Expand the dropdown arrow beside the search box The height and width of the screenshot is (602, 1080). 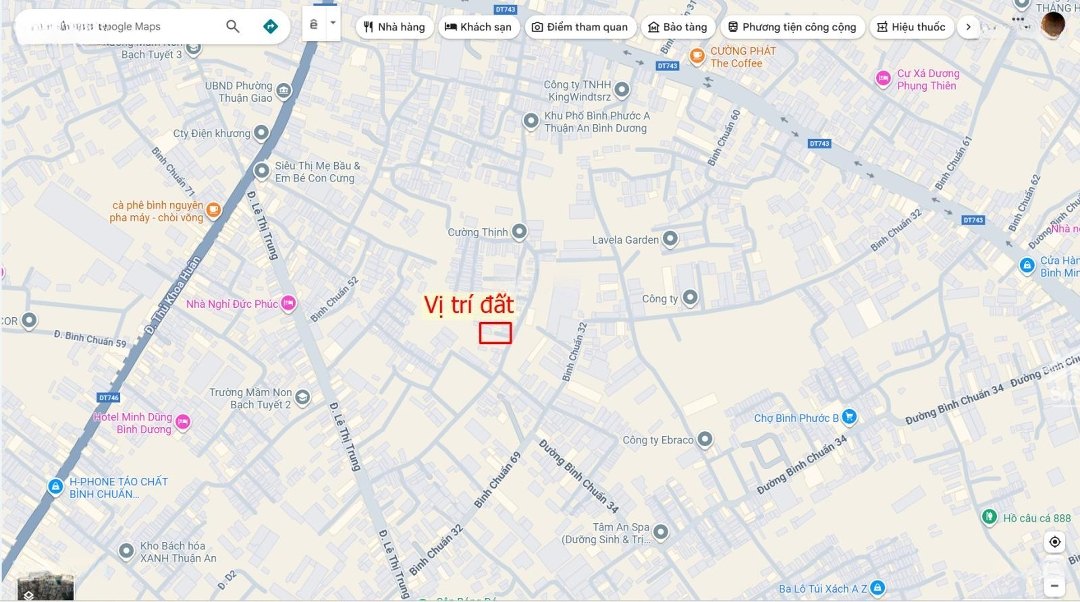(333, 23)
